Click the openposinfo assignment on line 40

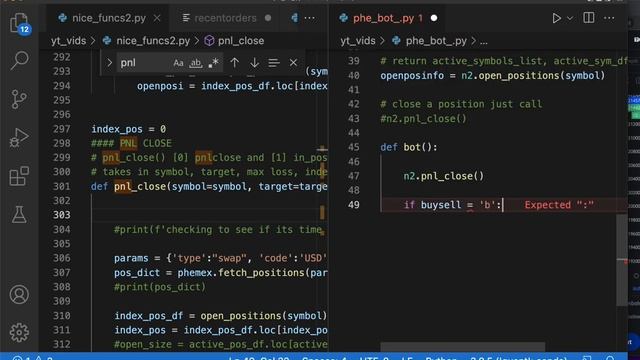(493, 76)
